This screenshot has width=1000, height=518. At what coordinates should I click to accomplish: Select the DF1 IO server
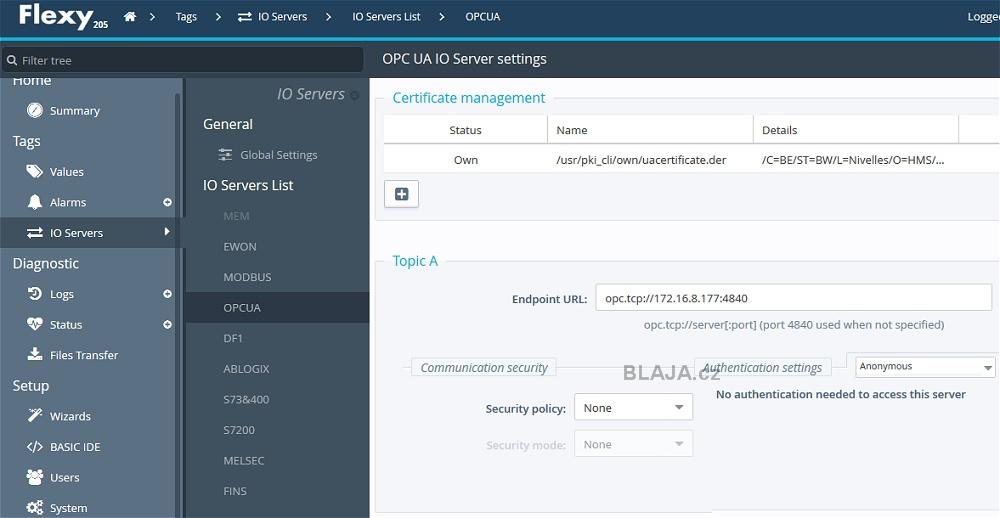(x=233, y=338)
